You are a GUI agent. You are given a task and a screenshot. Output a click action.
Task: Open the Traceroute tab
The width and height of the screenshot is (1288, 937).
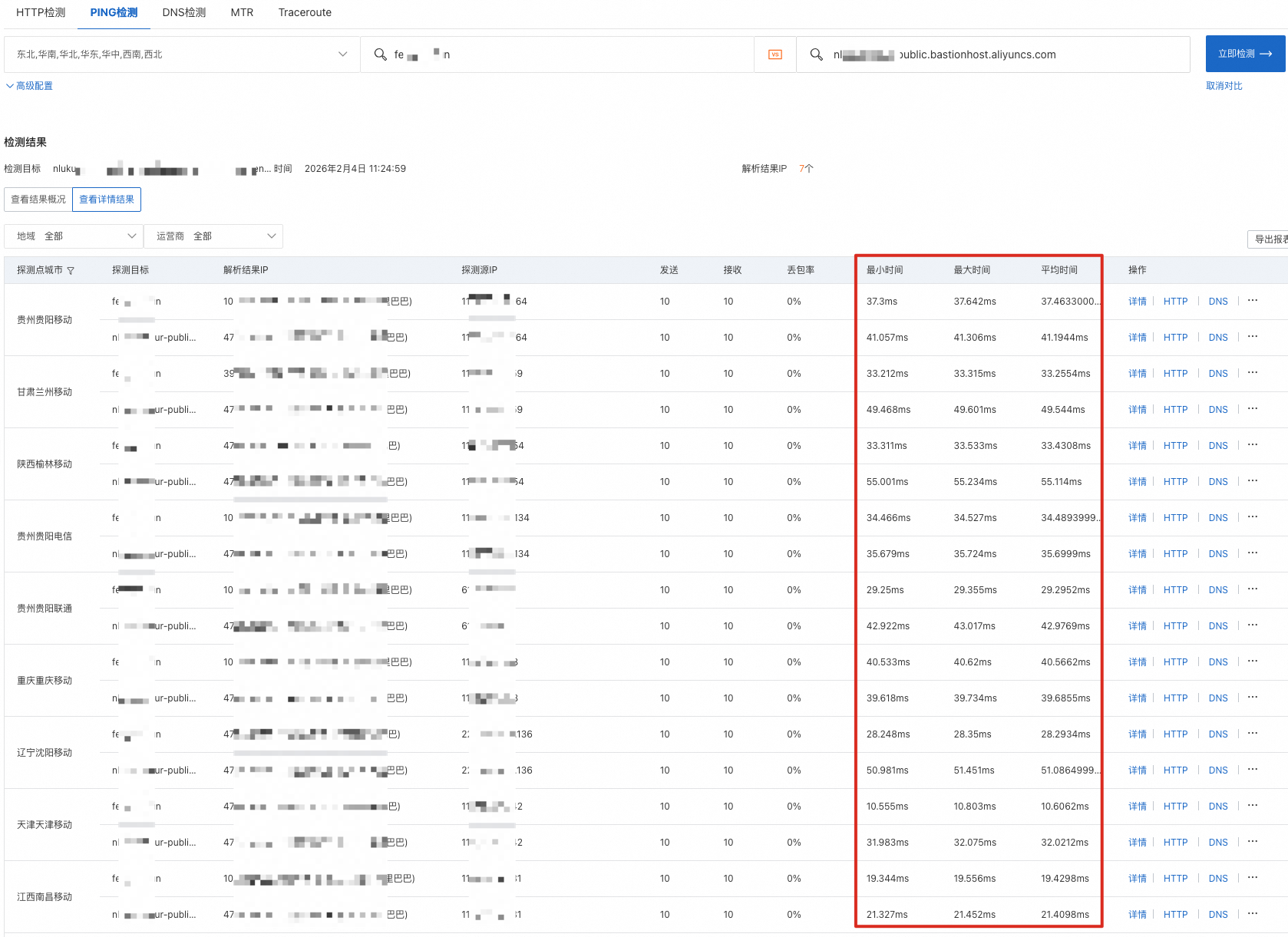305,12
